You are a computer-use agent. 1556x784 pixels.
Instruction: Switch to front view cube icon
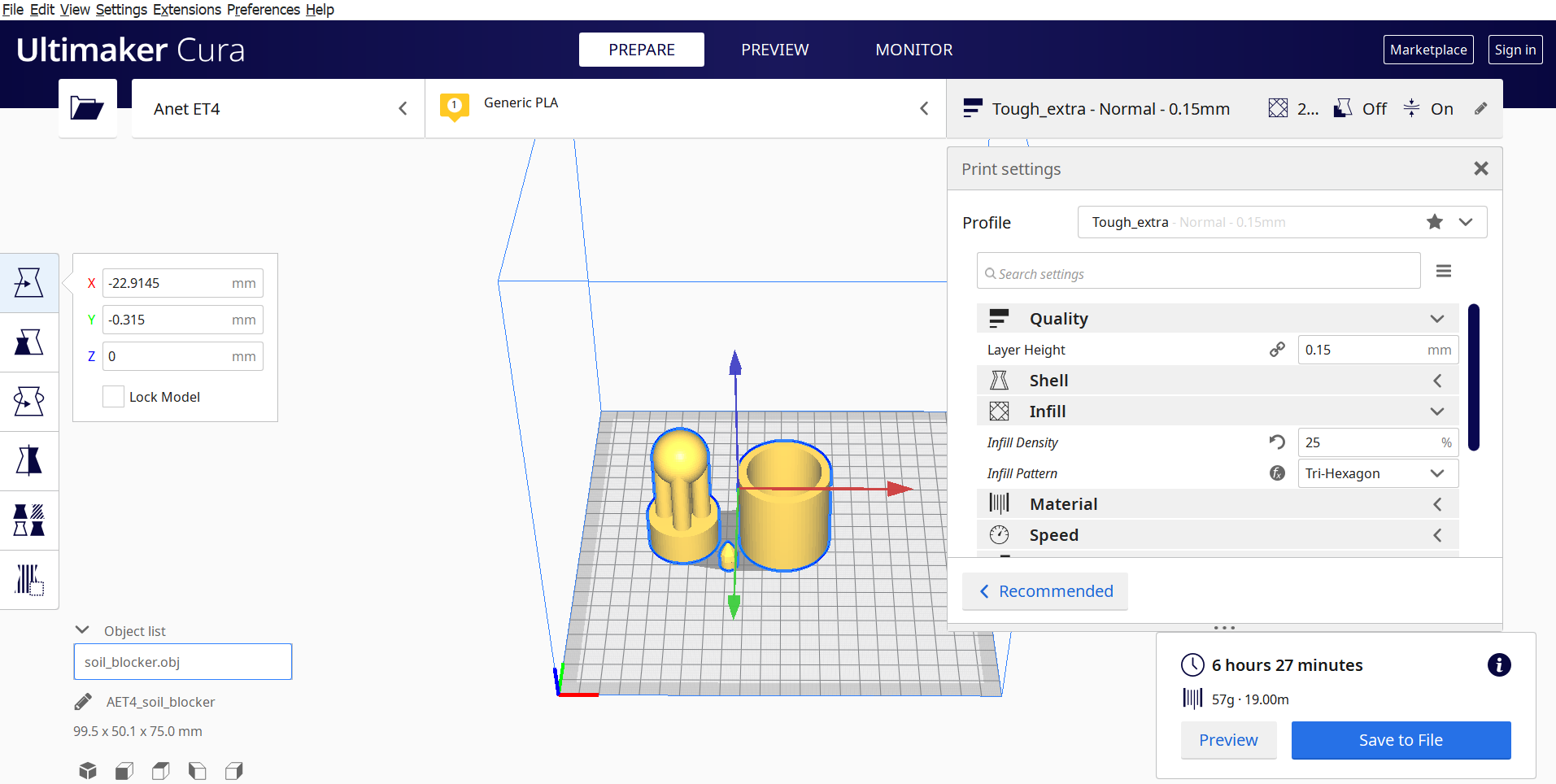(x=124, y=770)
